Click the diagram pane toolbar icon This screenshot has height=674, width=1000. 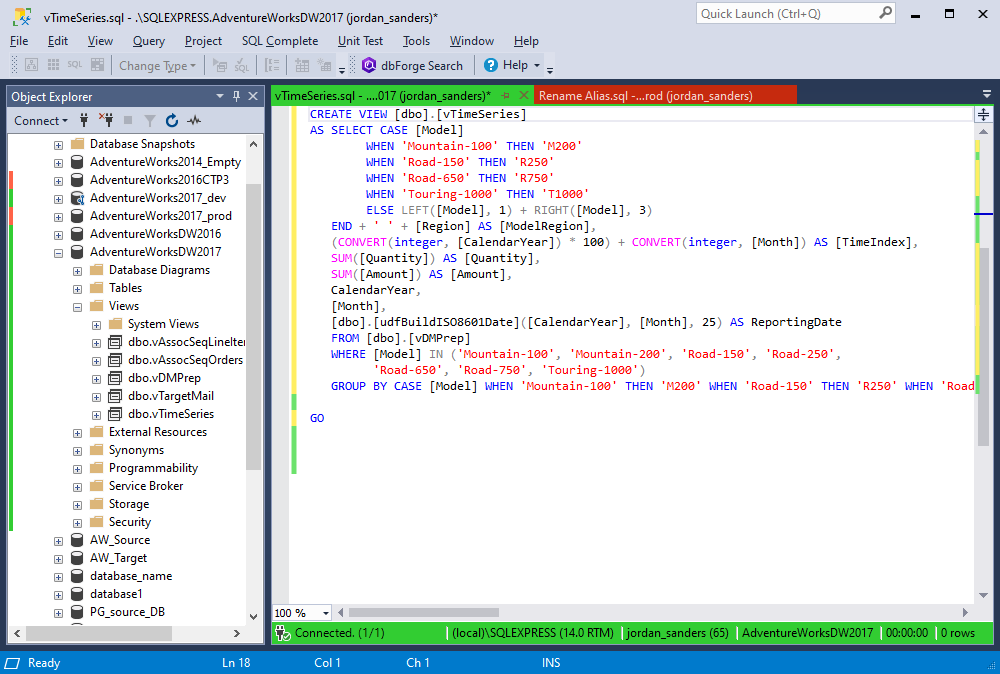[31, 65]
